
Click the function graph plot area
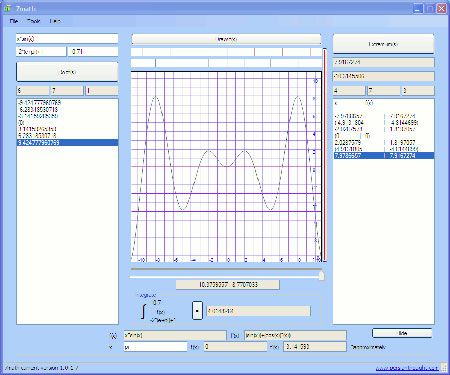(x=226, y=166)
